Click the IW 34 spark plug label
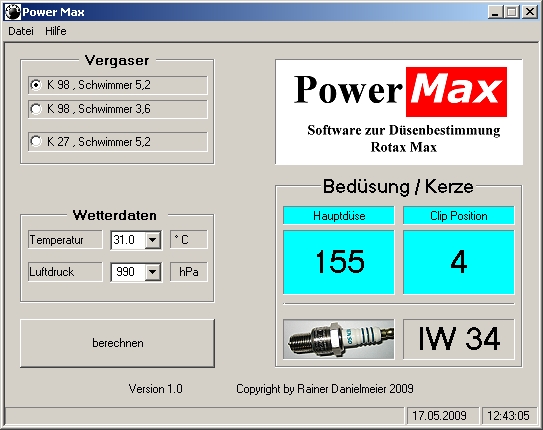 point(459,339)
